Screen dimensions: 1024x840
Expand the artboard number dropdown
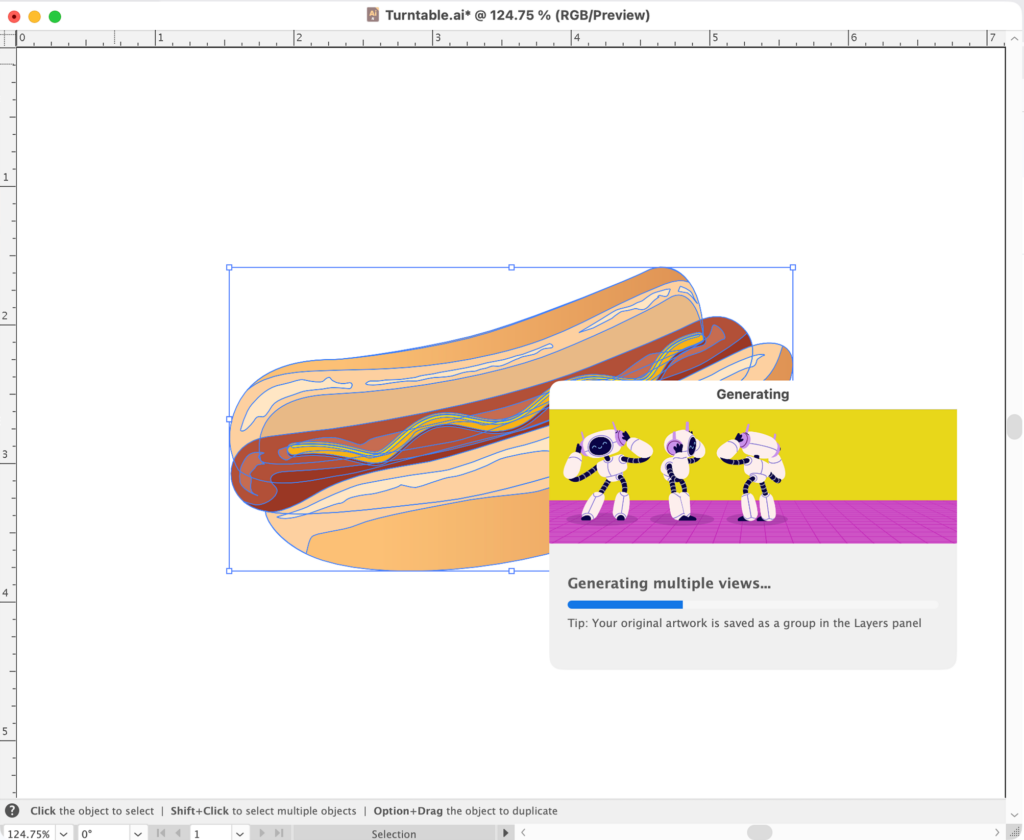[x=239, y=833]
